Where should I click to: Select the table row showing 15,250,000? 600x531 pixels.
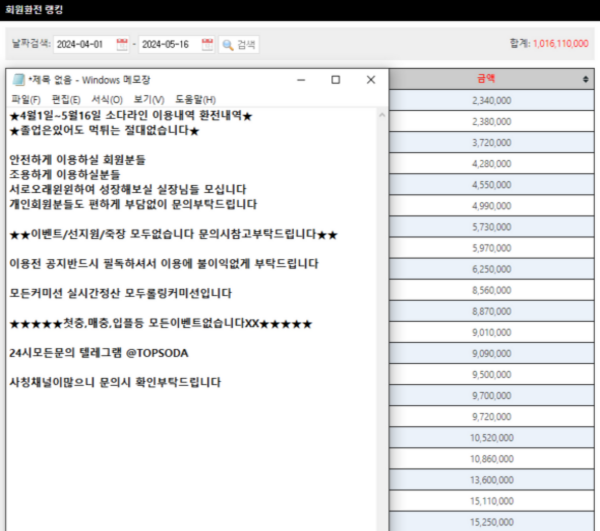tap(491, 522)
